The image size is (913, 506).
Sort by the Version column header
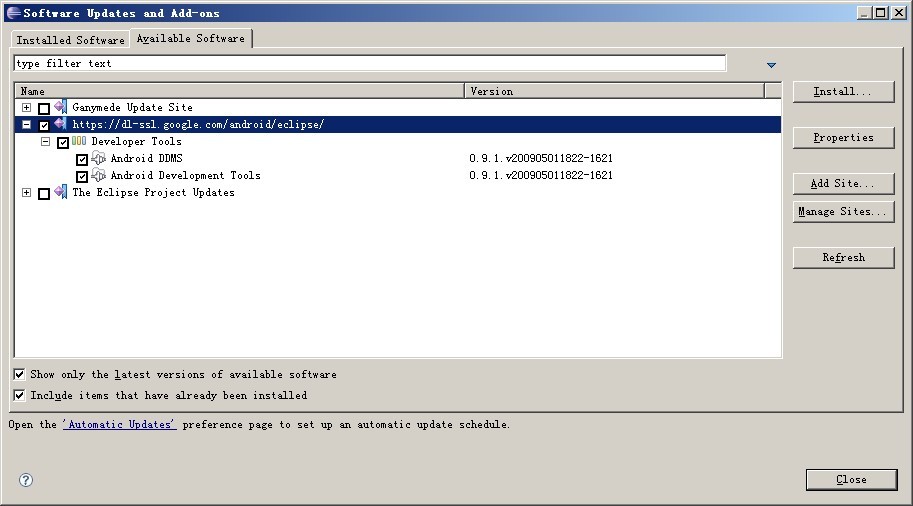click(x=614, y=91)
